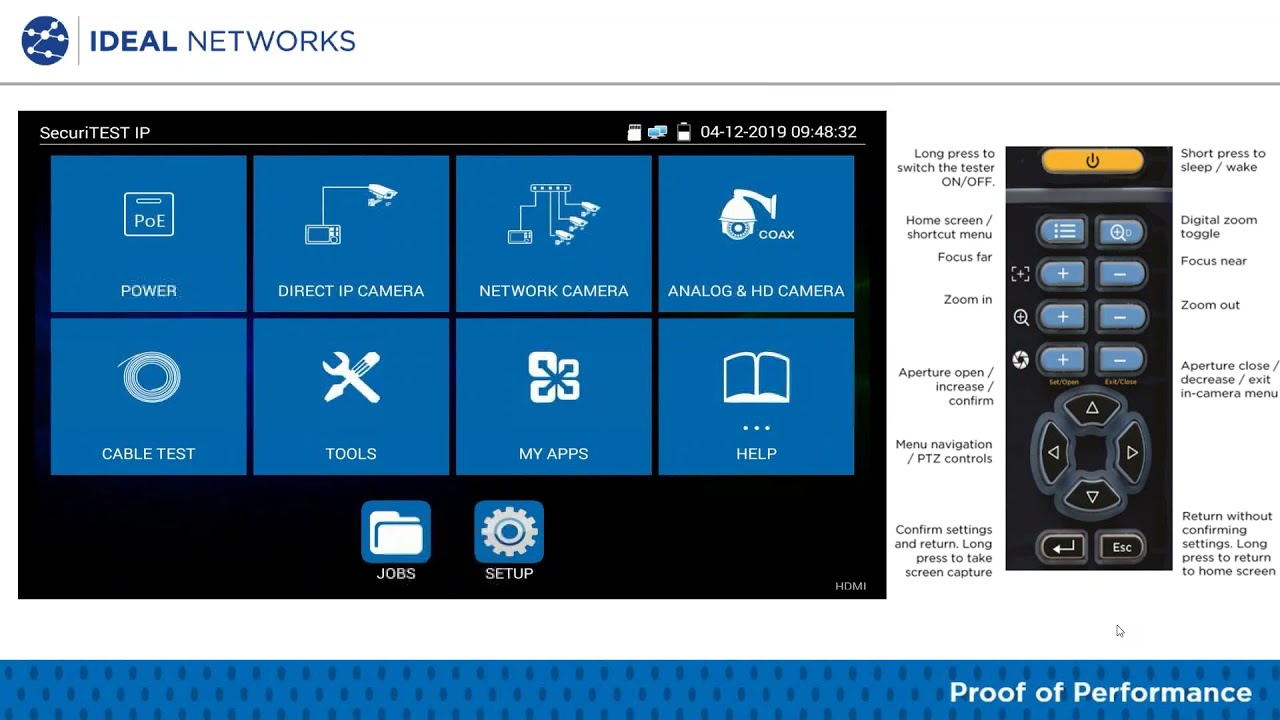Click the left arrow navigation key
The height and width of the screenshot is (720, 1280).
[x=1052, y=453]
